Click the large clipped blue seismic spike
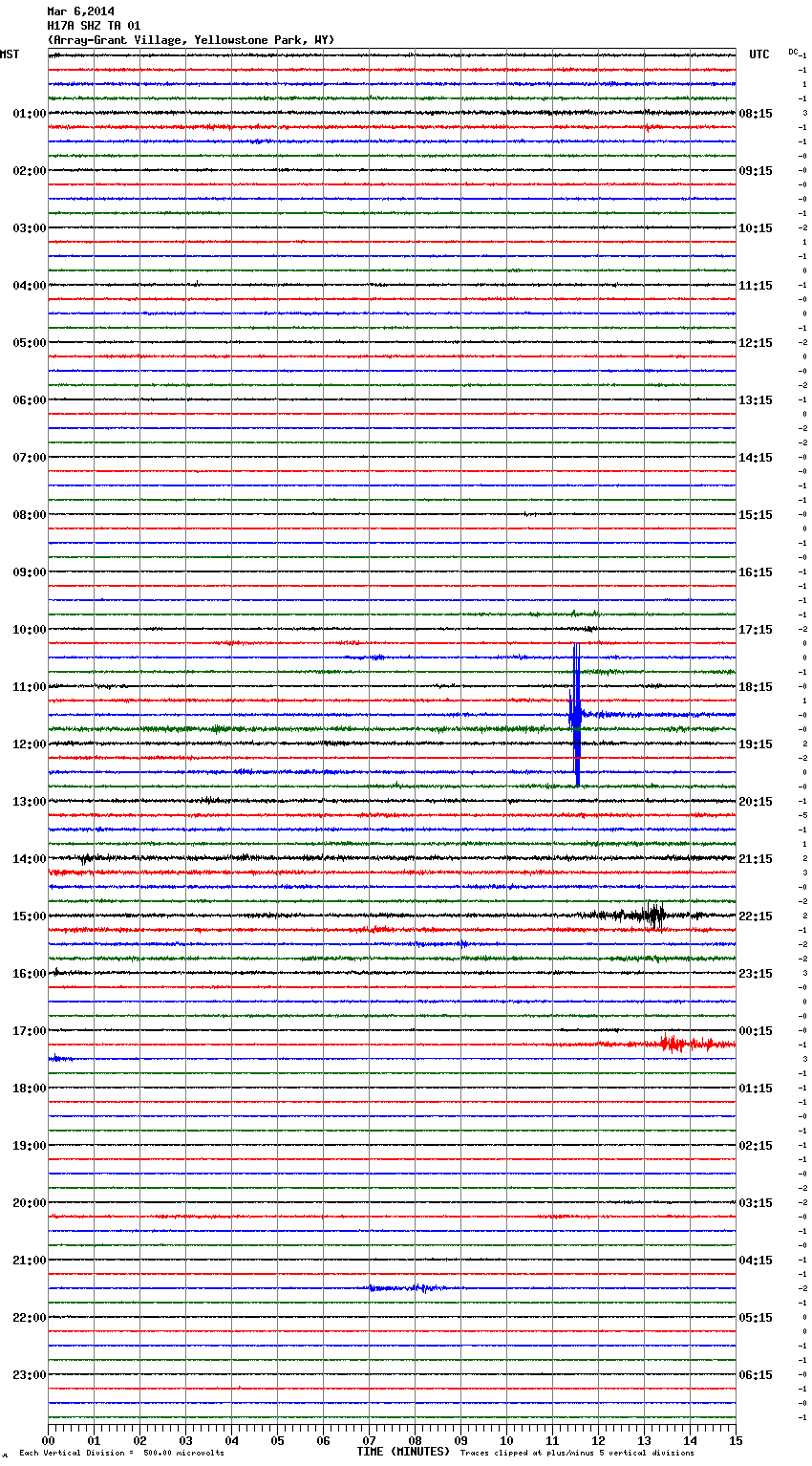This screenshot has height=1466, width=812. click(x=576, y=714)
